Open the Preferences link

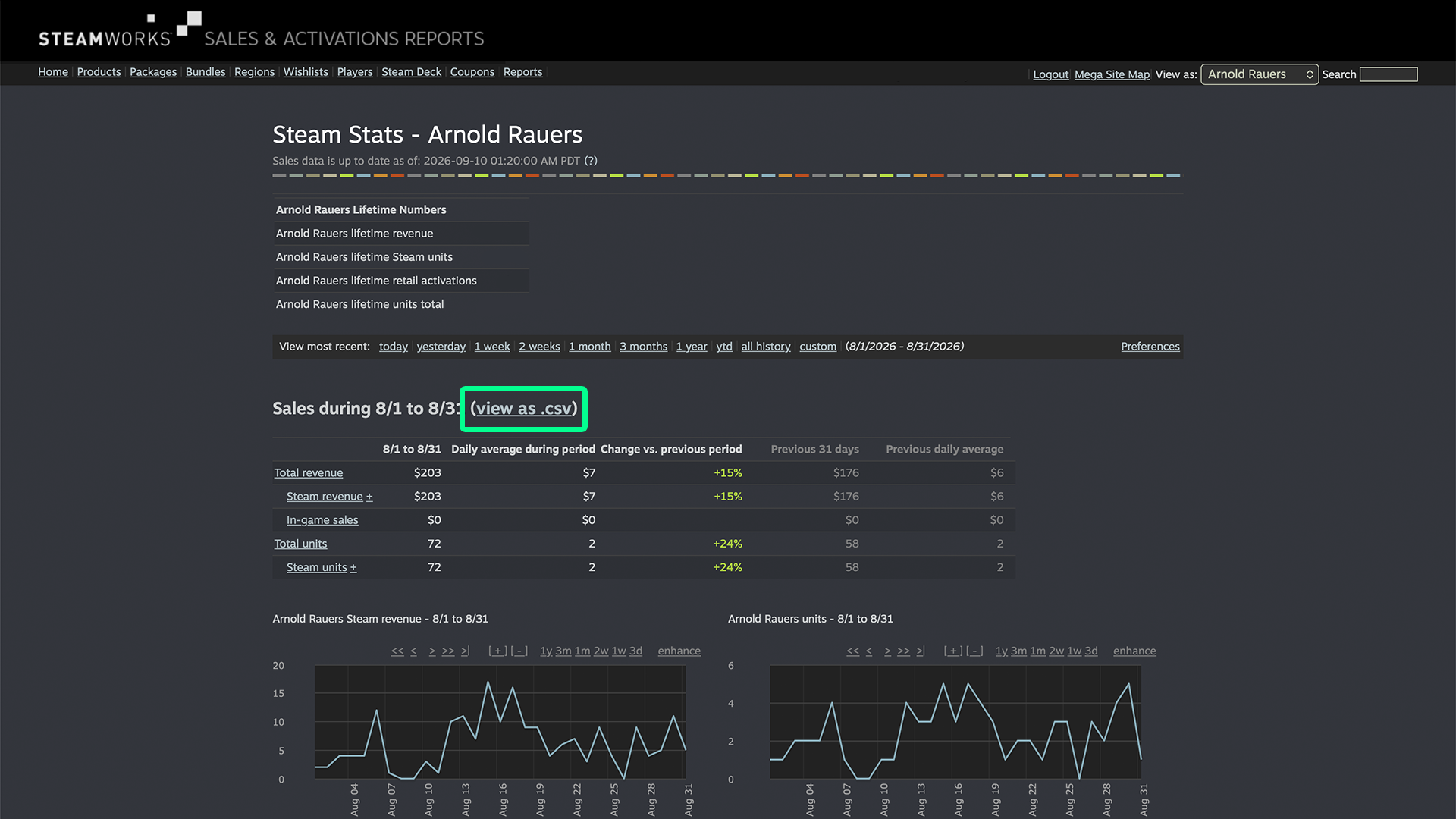tap(1150, 347)
